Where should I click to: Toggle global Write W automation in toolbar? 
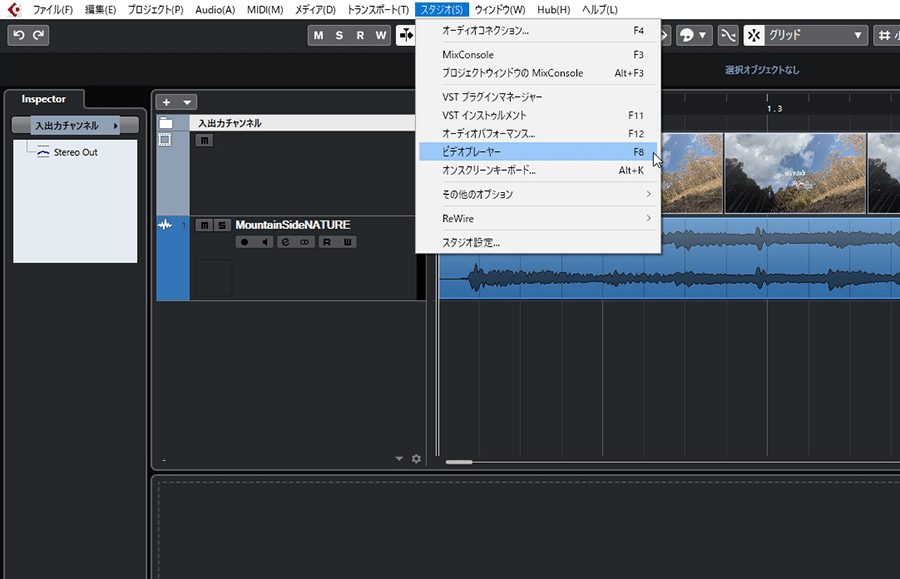(x=381, y=35)
